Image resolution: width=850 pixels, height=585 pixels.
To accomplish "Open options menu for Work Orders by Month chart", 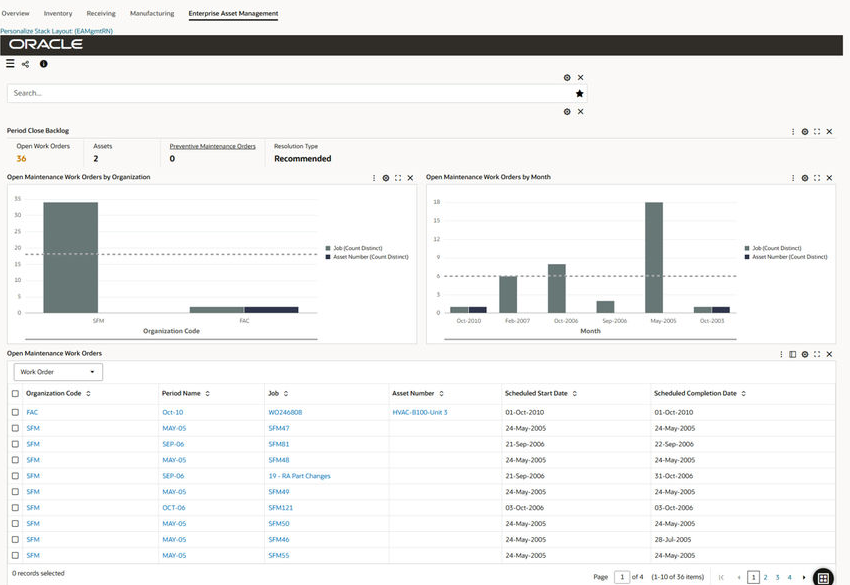I will pyautogui.click(x=793, y=178).
